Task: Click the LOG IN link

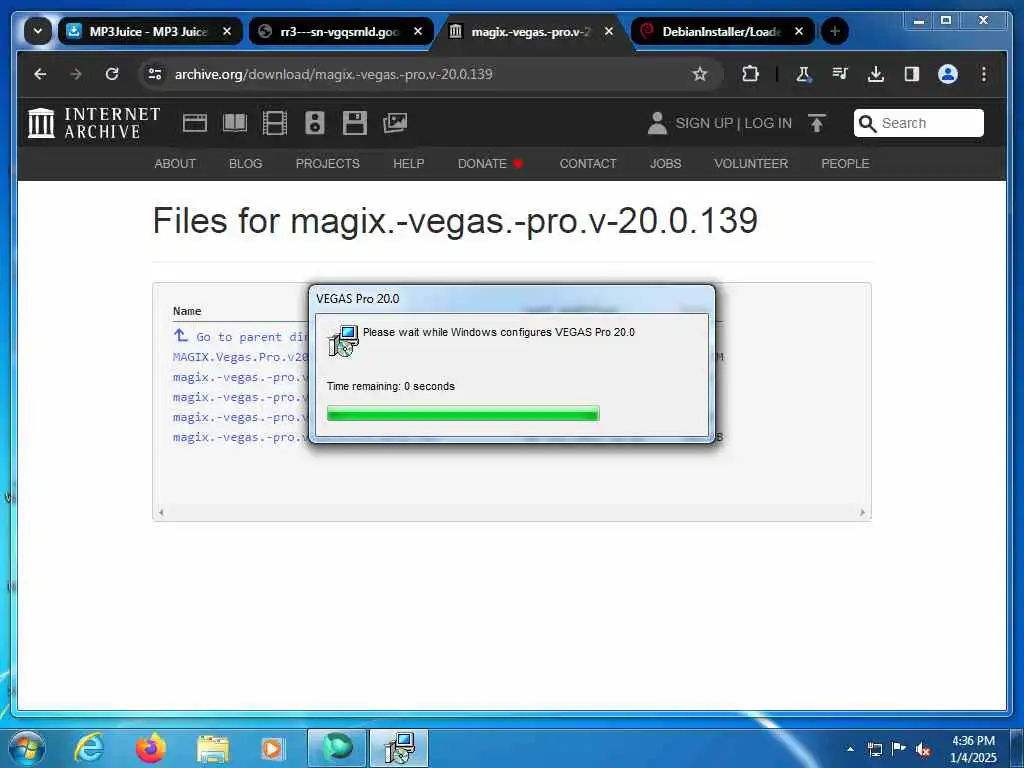Action: coord(768,123)
